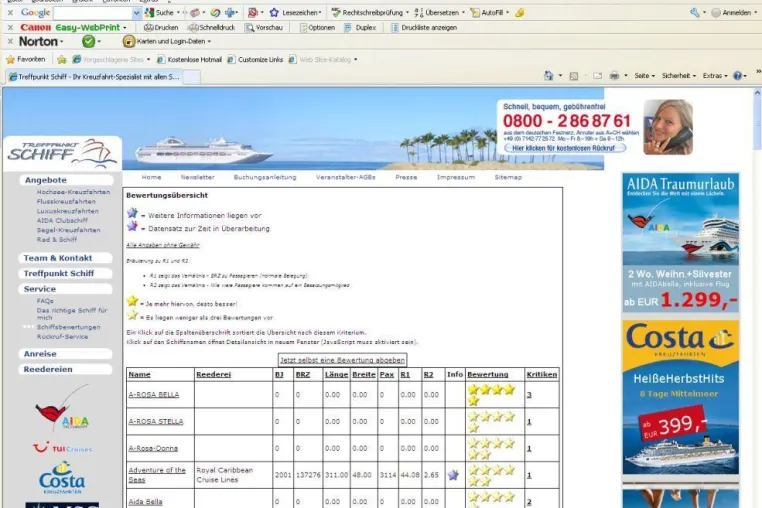This screenshot has height=508, width=762.
Task: Open Veranstalter-AGBs in the site navigation
Action: tap(346, 177)
